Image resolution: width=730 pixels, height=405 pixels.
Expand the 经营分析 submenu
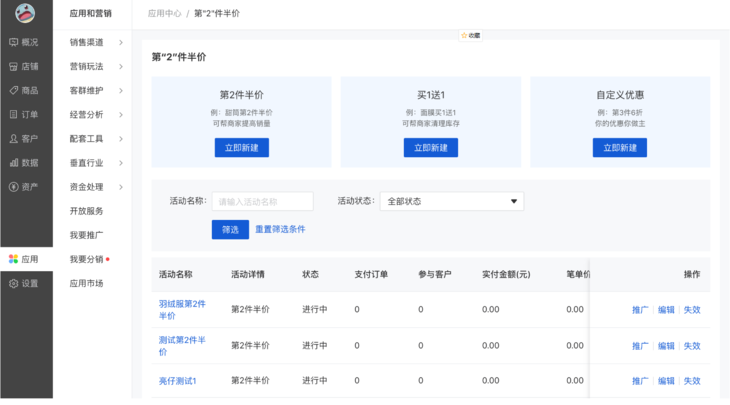click(x=96, y=114)
